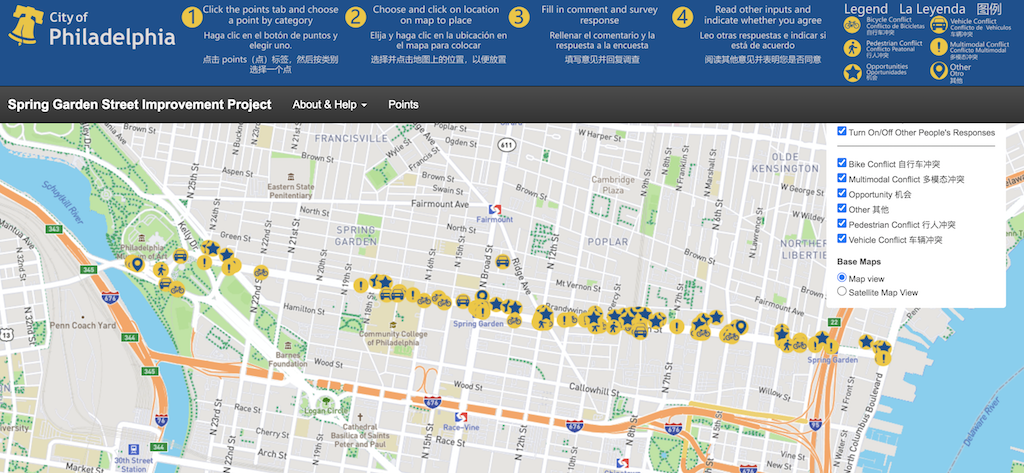Open the vehicle marker north of Spring Garden at Broad St
Viewport: 1024px width, 473px height.
(502, 262)
